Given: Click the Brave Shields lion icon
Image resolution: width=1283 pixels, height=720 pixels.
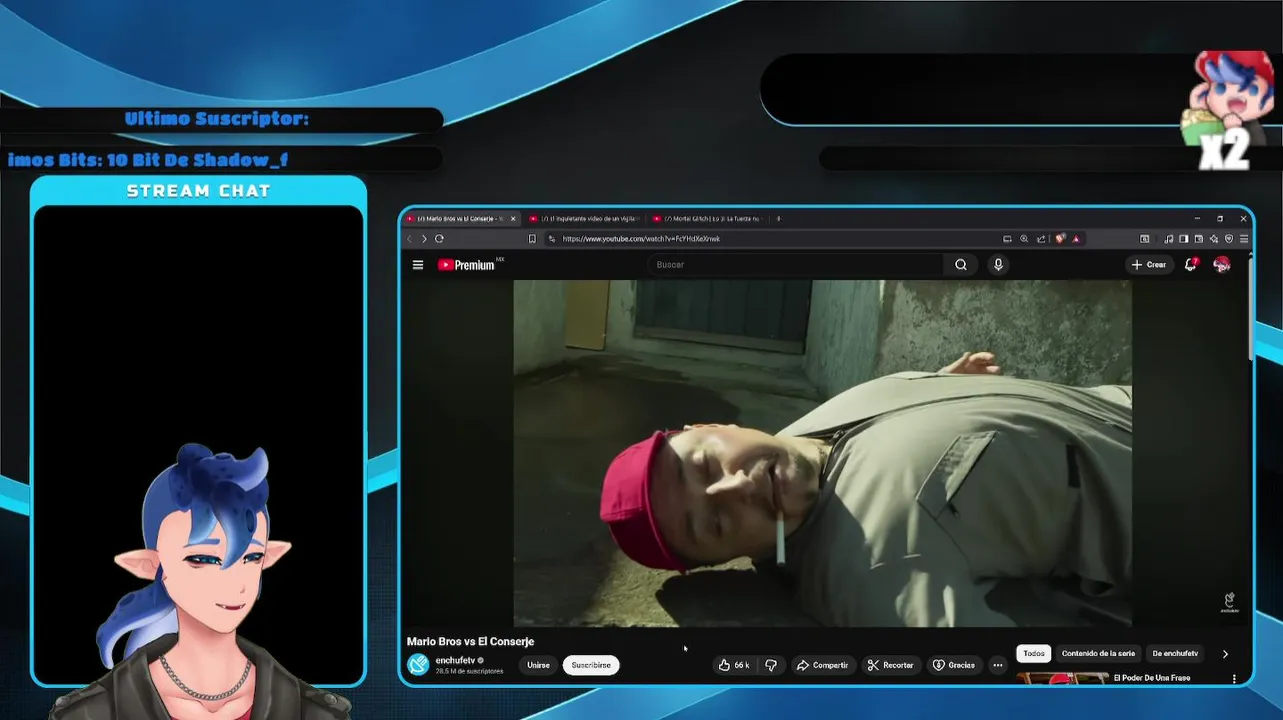Looking at the screenshot, I should pos(1060,239).
